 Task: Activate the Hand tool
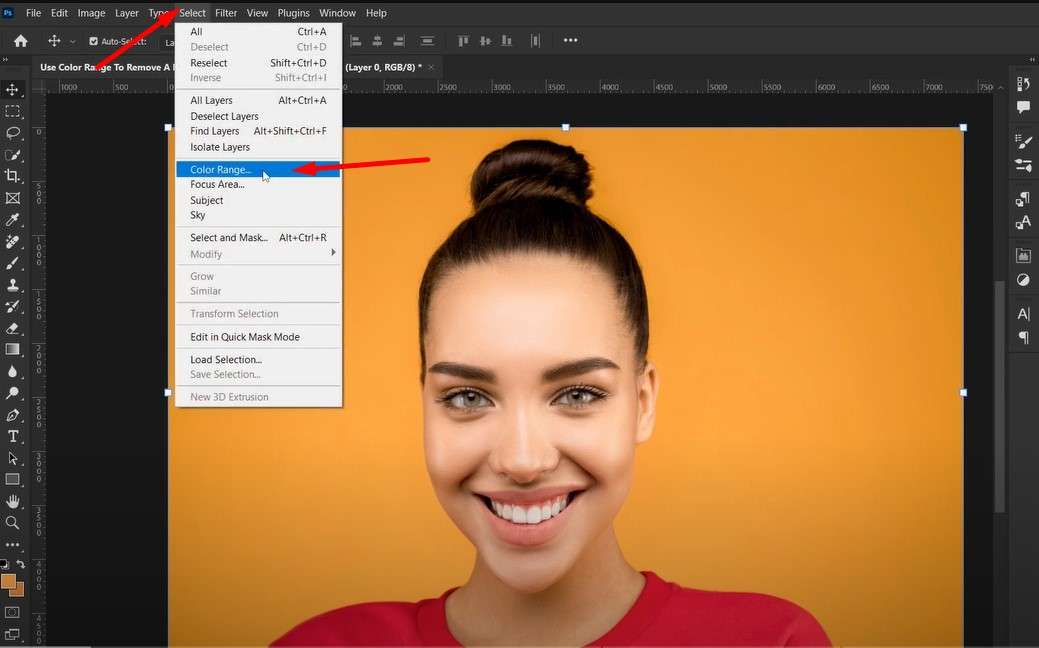13,502
